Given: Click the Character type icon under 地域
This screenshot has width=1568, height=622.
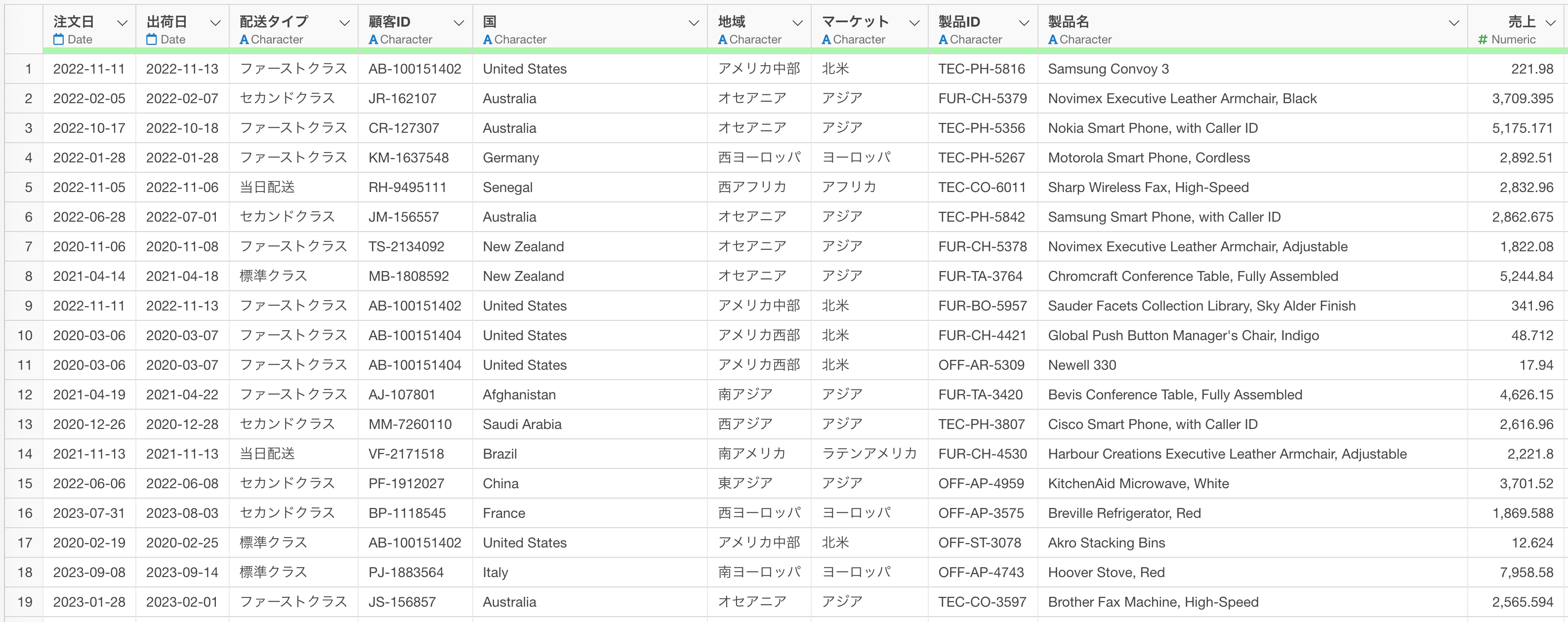Looking at the screenshot, I should [x=723, y=39].
